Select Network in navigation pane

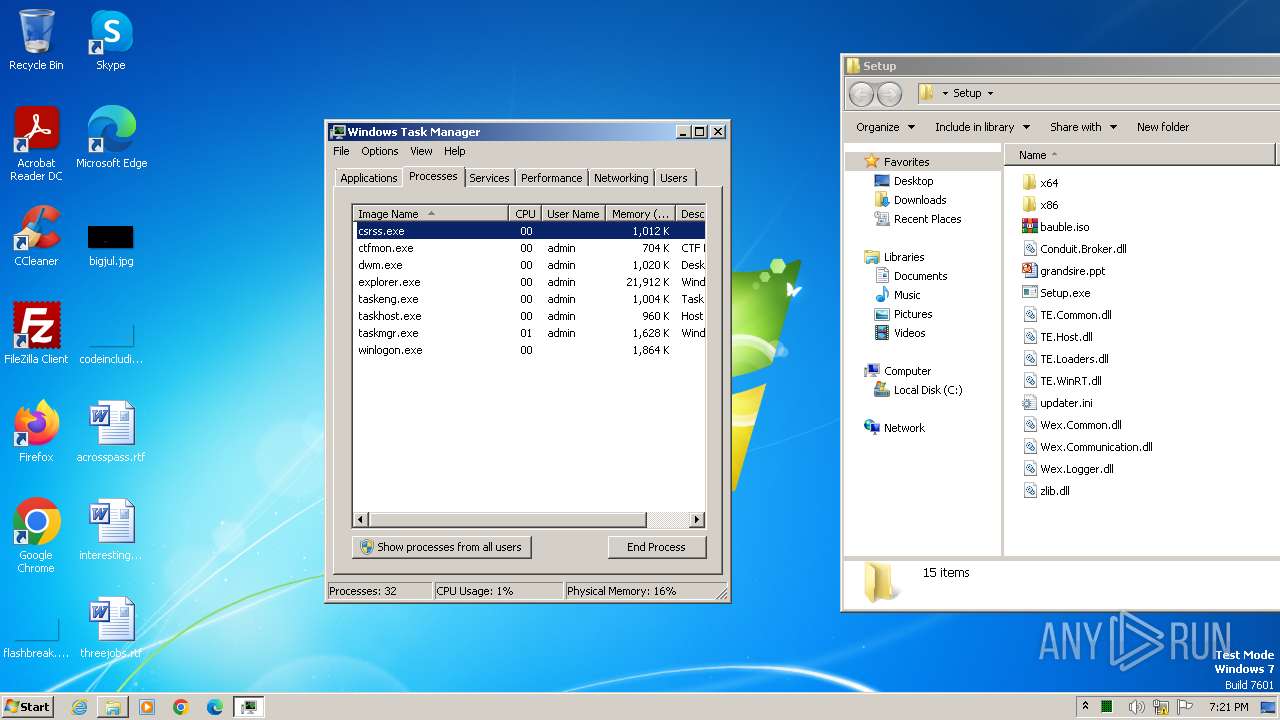(x=904, y=428)
